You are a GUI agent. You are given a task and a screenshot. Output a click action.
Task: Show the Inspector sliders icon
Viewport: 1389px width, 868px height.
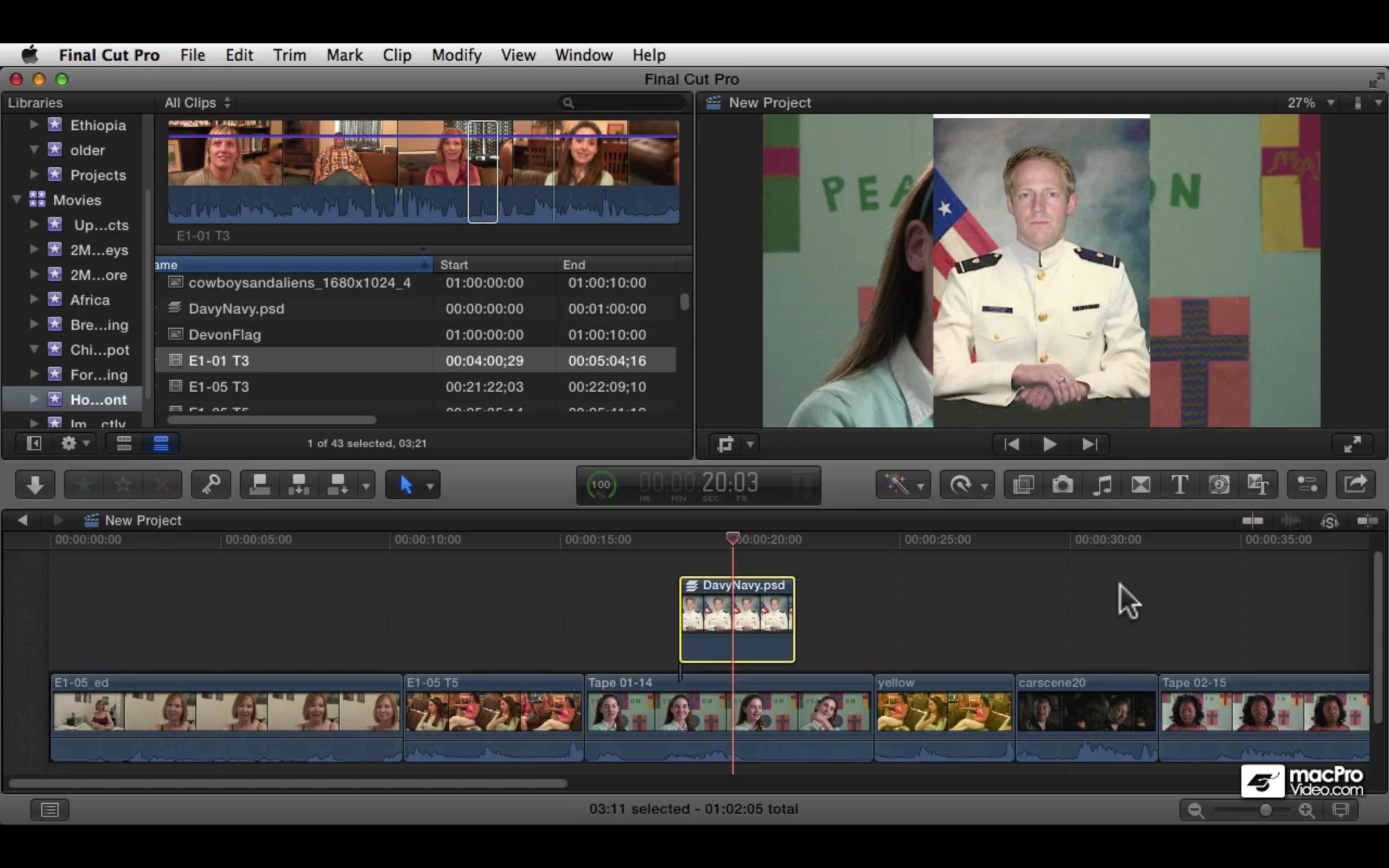1307,485
